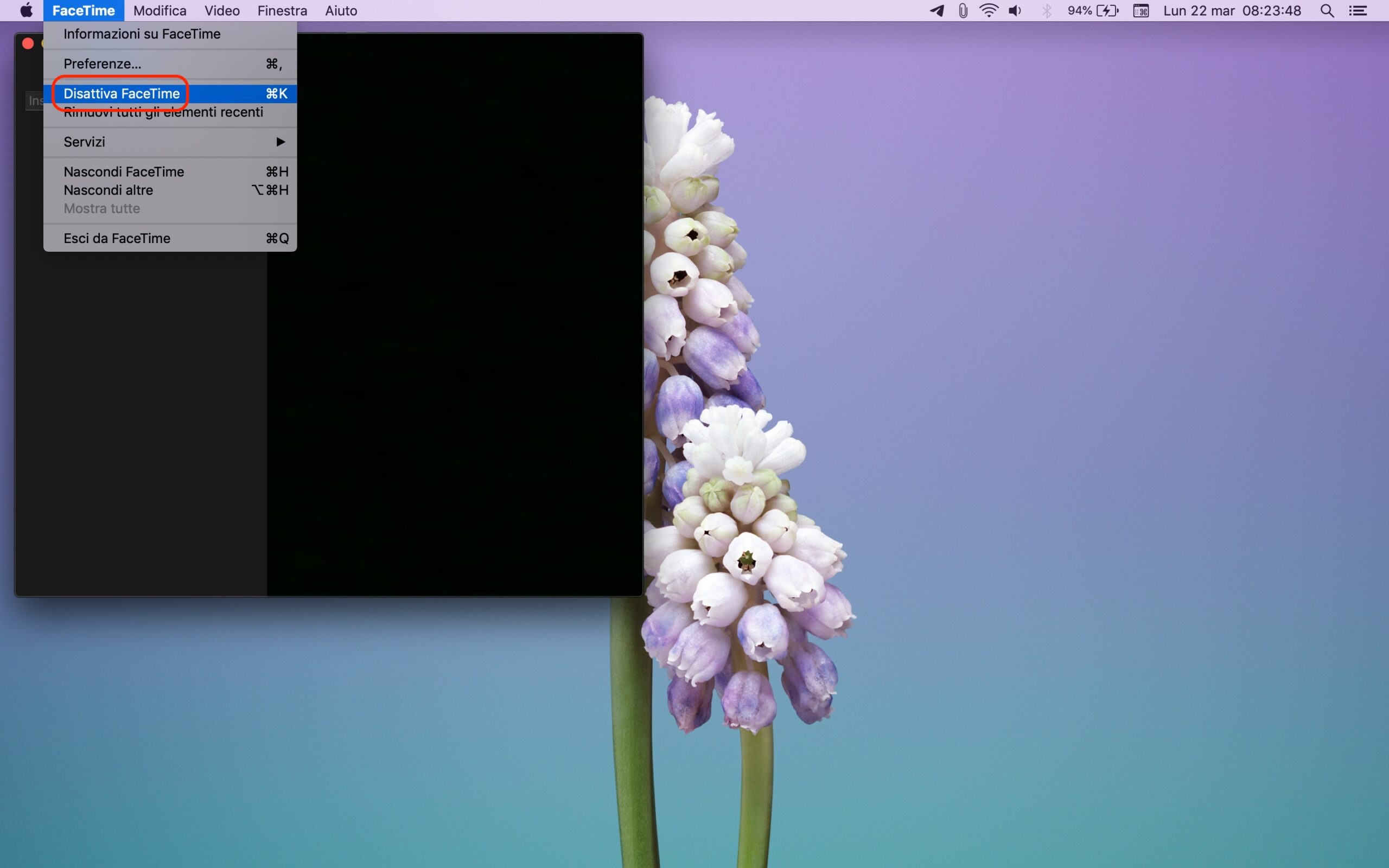Open the Modifica menu
Image resolution: width=1389 pixels, height=868 pixels.
[160, 10]
